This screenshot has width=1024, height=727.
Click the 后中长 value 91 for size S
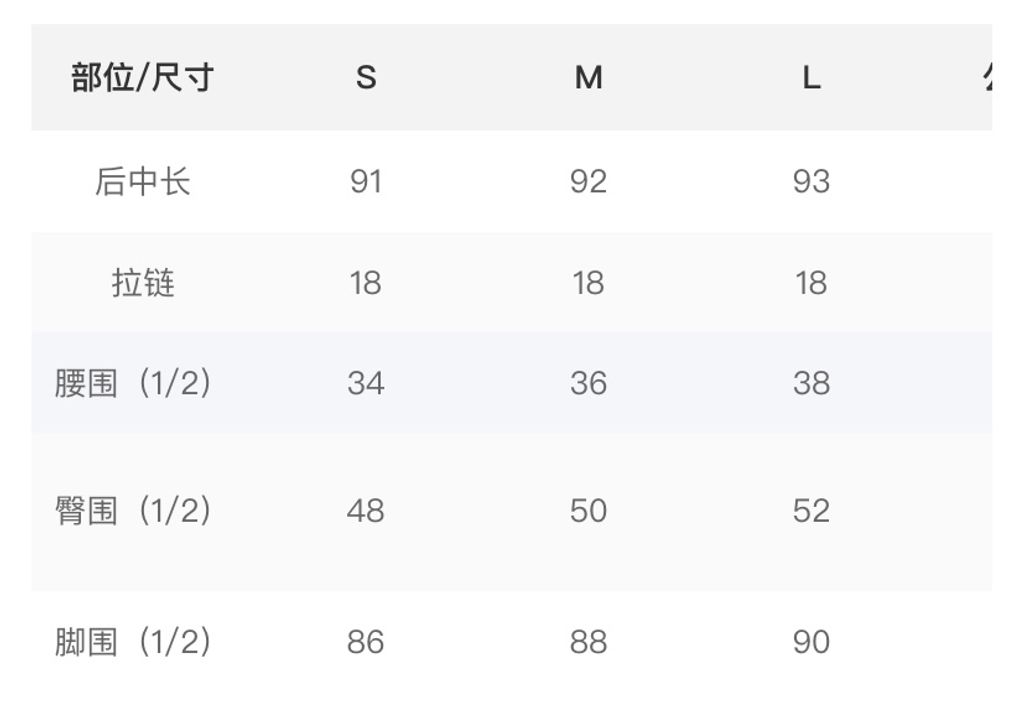pos(366,182)
